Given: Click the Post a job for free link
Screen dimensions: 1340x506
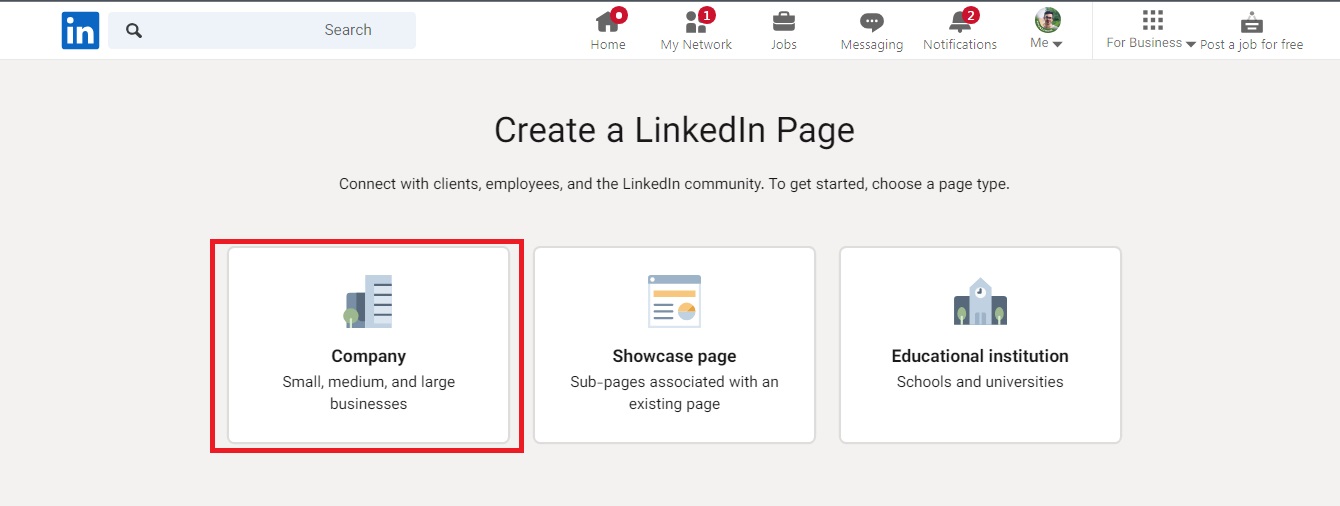Looking at the screenshot, I should 1251,44.
